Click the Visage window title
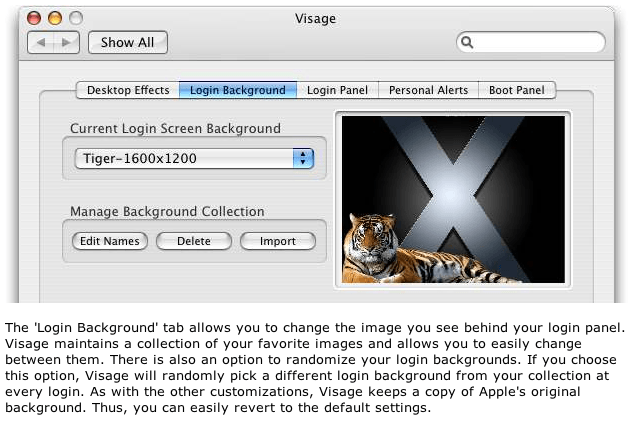This screenshot has width=632, height=426. [315, 19]
